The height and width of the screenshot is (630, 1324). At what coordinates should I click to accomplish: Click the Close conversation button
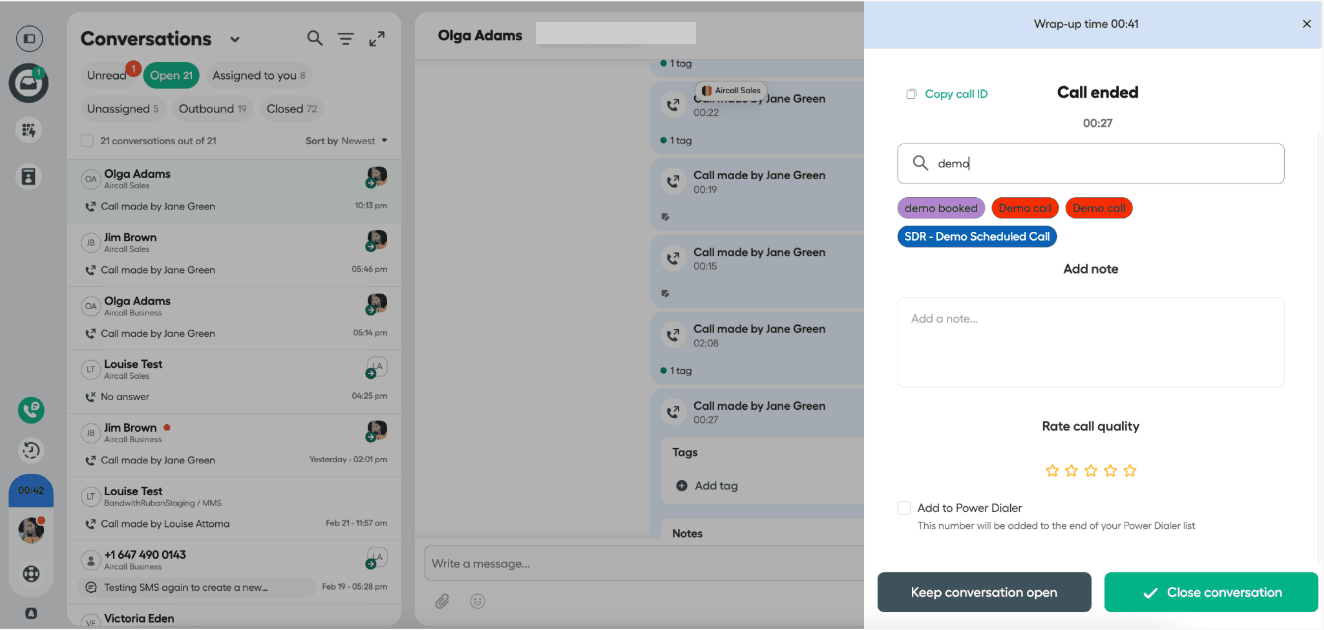pos(1211,592)
